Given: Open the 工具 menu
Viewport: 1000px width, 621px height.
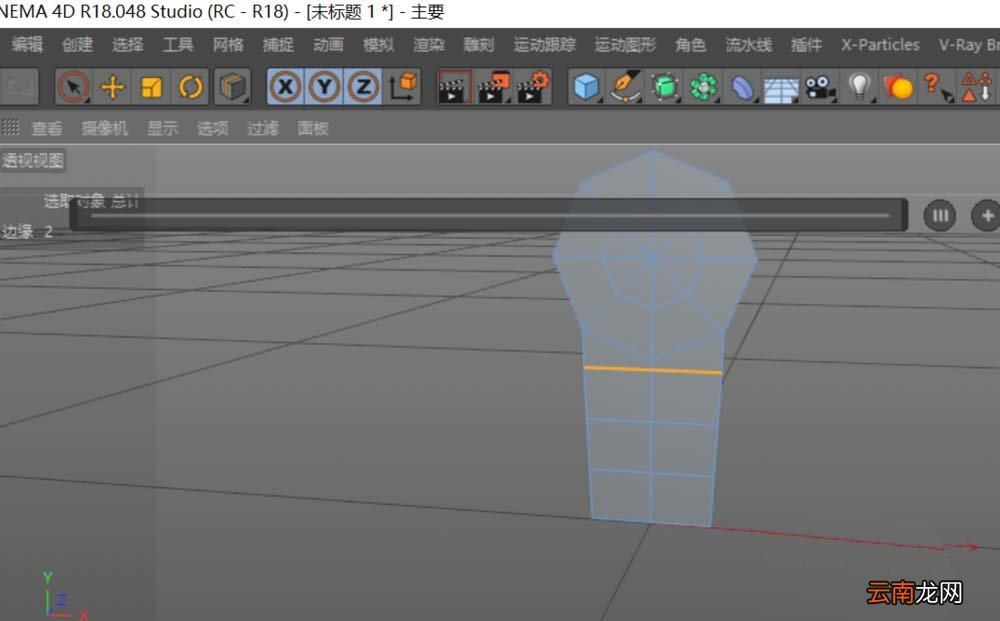Looking at the screenshot, I should [x=178, y=44].
